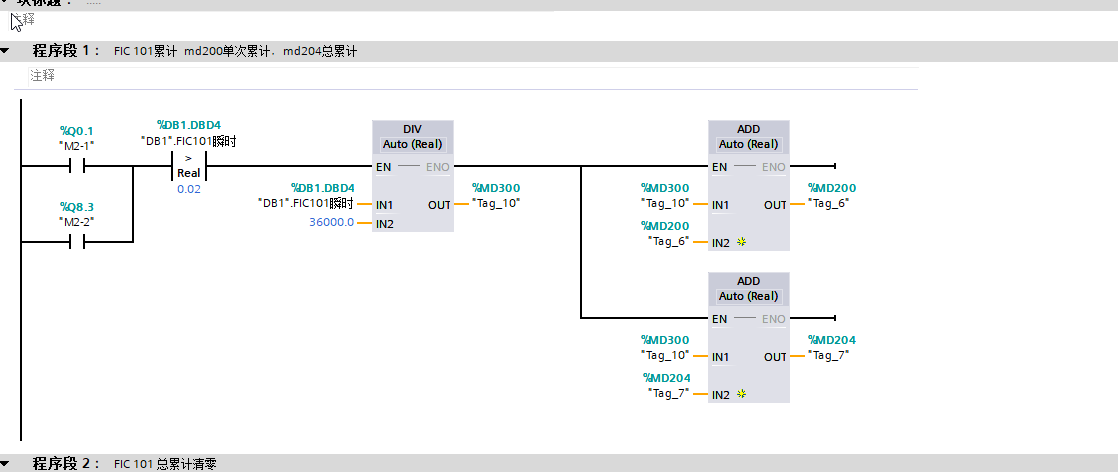Open the DIV block Auto (Real) type selector
The width and height of the screenshot is (1118, 472).
pyautogui.click(x=412, y=144)
